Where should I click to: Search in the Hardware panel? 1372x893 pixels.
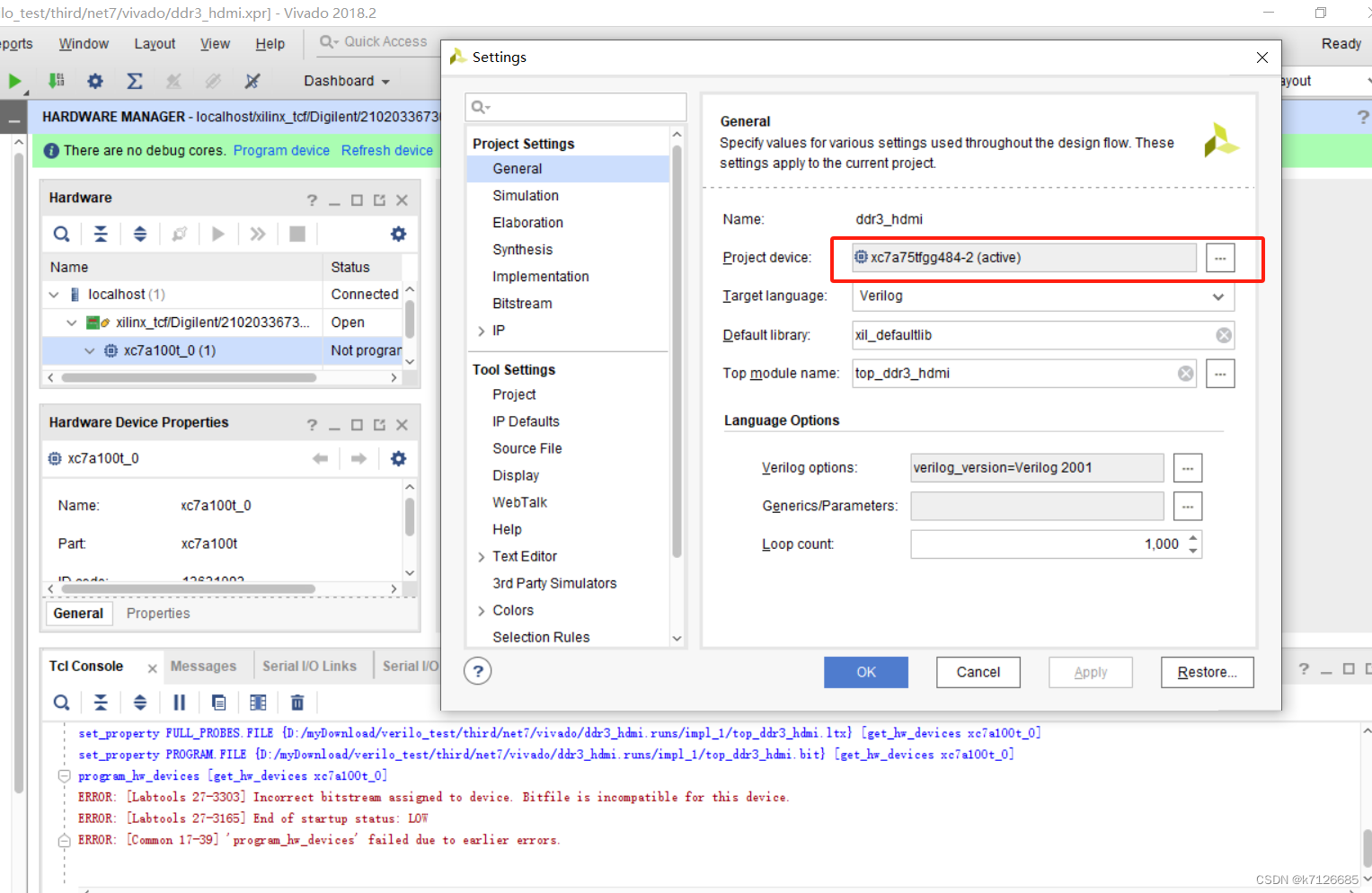point(61,234)
